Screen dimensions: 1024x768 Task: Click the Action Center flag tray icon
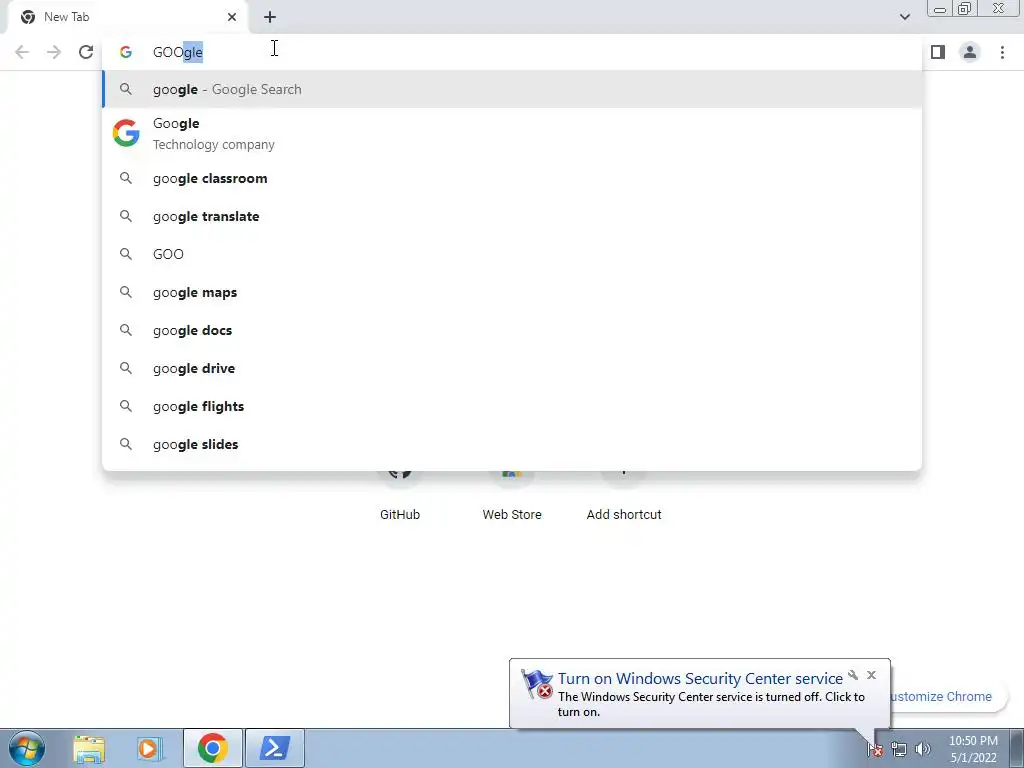coord(875,749)
